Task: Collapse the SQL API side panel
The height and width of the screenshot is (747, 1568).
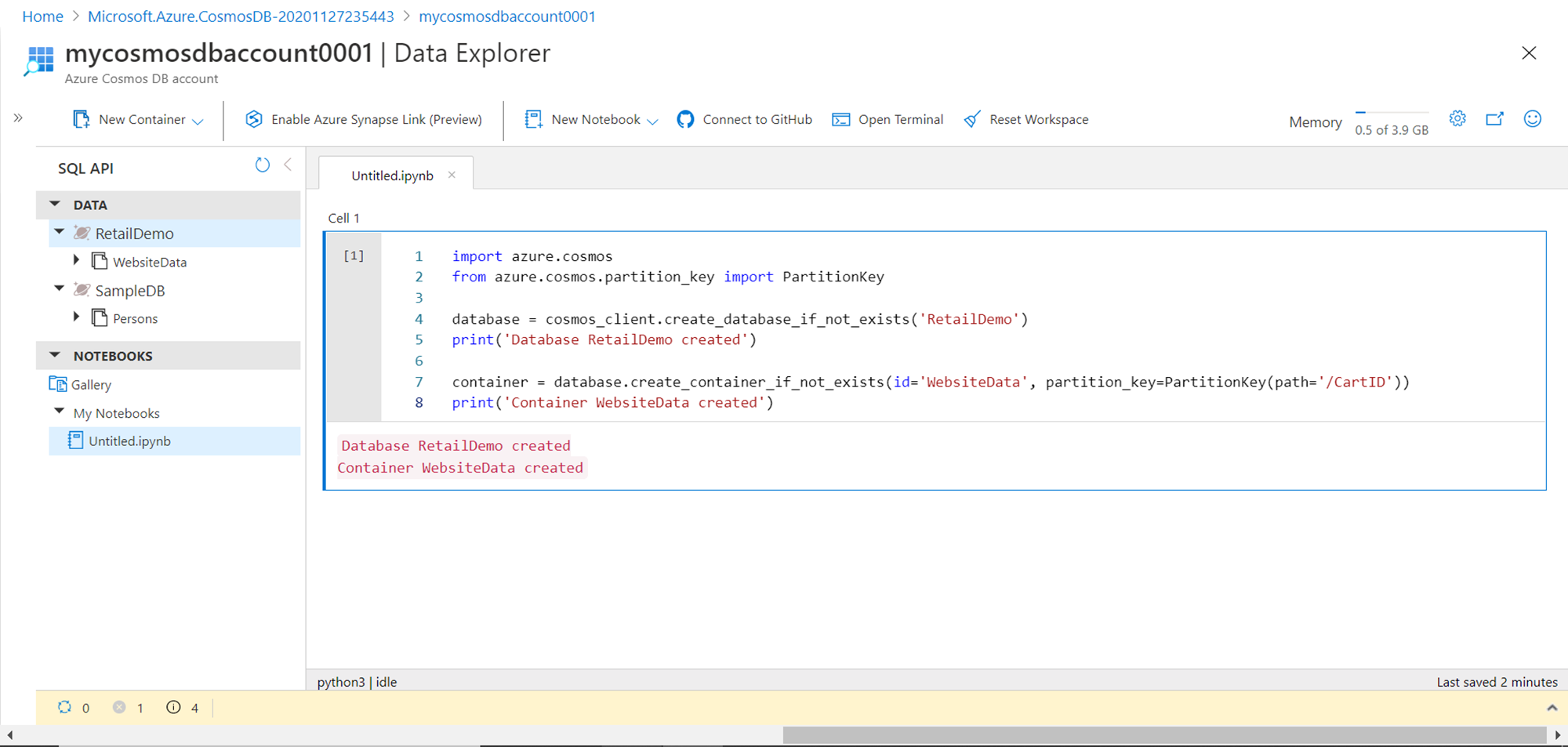Action: 289,165
